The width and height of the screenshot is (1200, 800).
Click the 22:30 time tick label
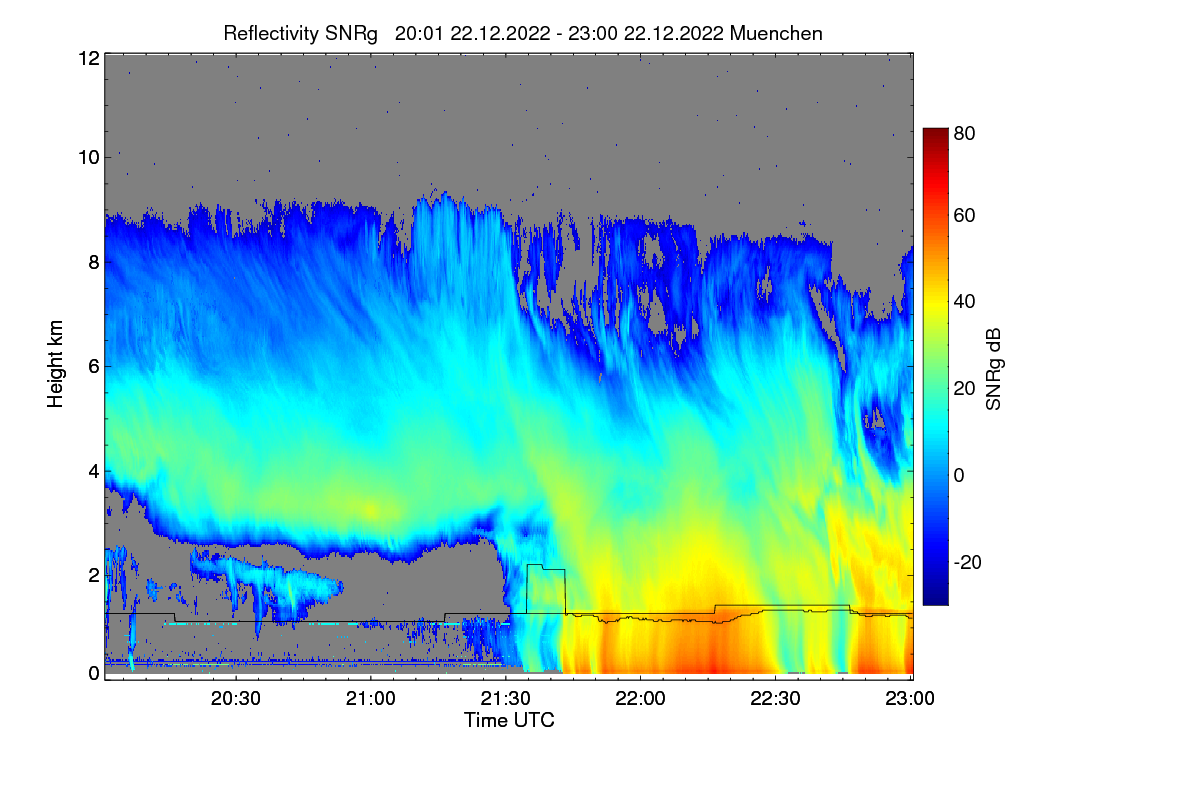tap(776, 700)
